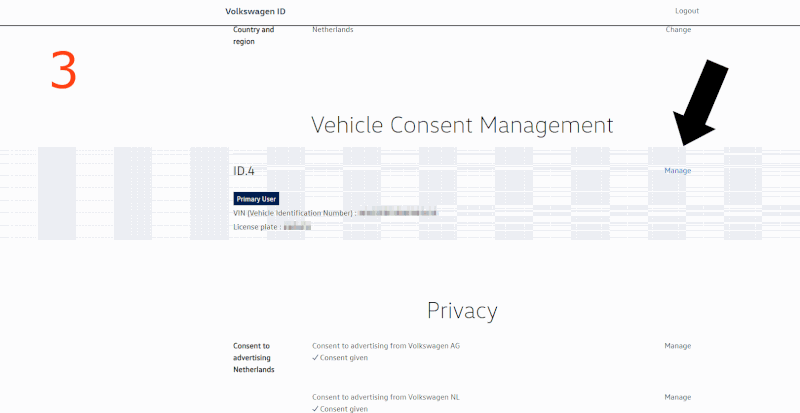Manage consent to advertising from Volkswagen AG

coord(678,346)
